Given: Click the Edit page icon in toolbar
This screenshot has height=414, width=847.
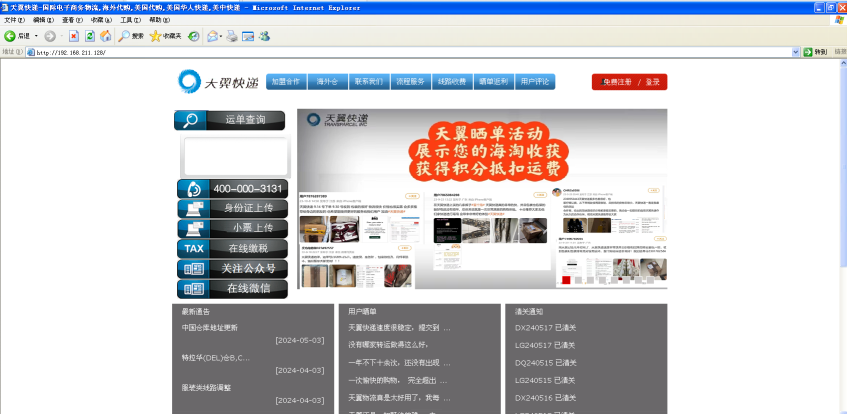Looking at the screenshot, I should click(x=248, y=36).
